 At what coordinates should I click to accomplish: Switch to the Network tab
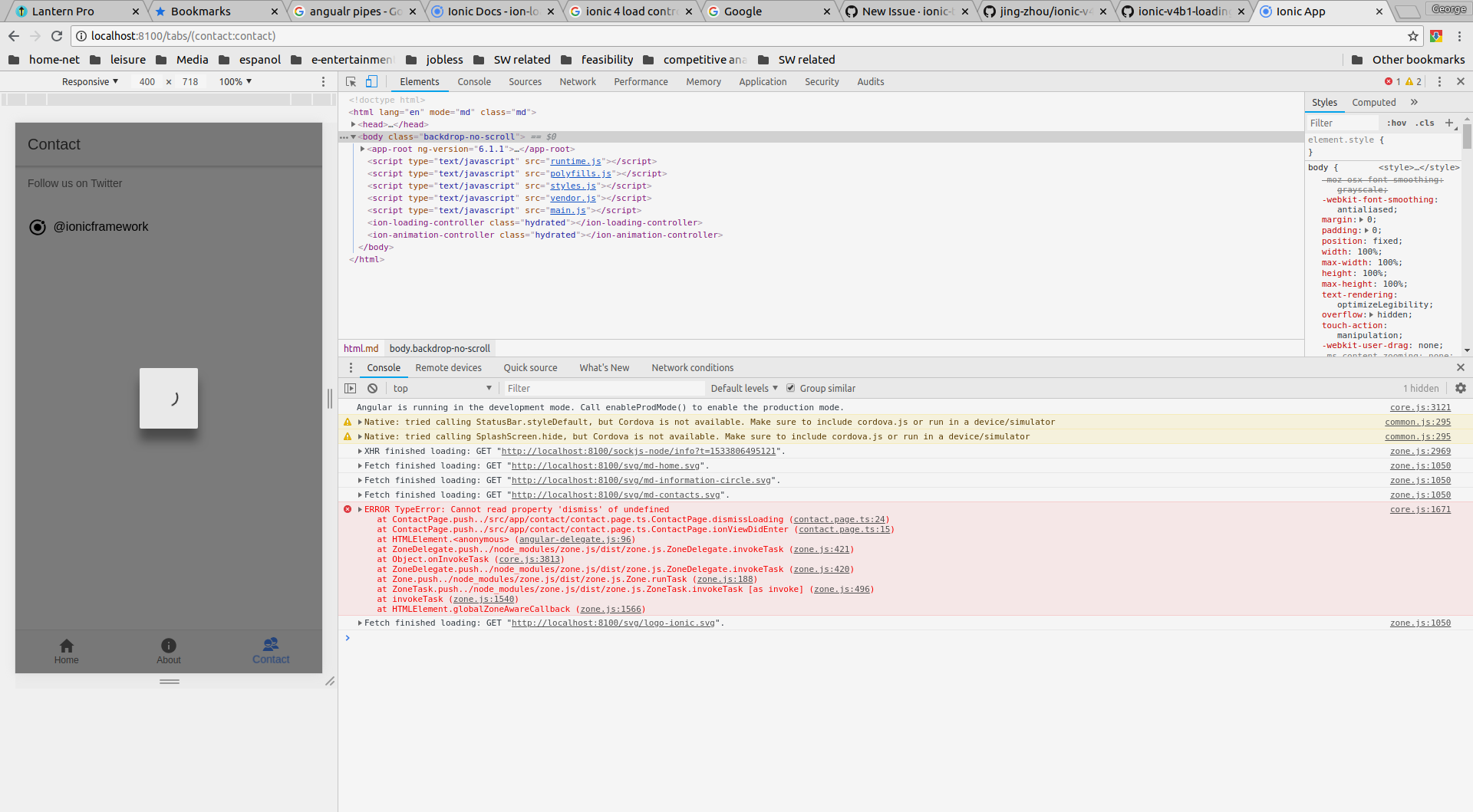coord(578,81)
